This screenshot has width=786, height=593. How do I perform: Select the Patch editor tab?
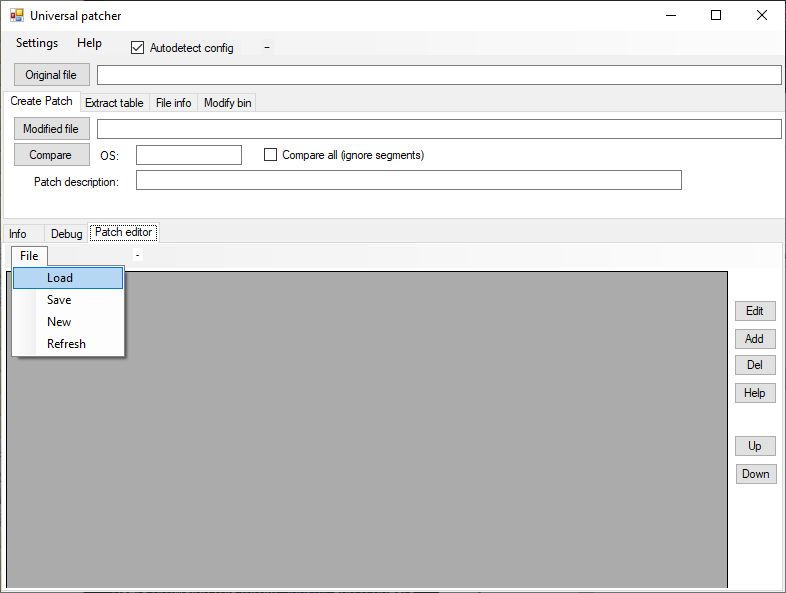pos(123,232)
